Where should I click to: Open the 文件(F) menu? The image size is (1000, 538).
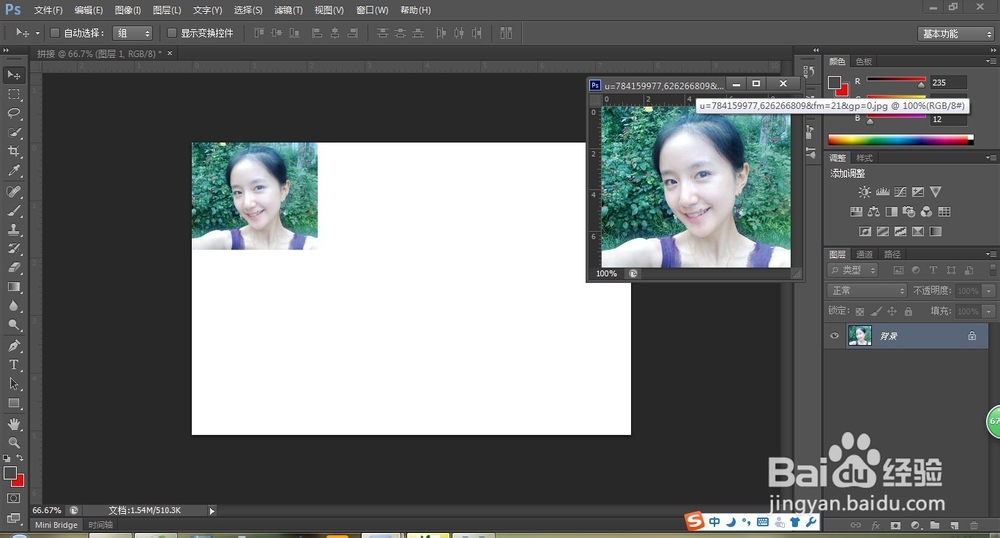[x=48, y=10]
